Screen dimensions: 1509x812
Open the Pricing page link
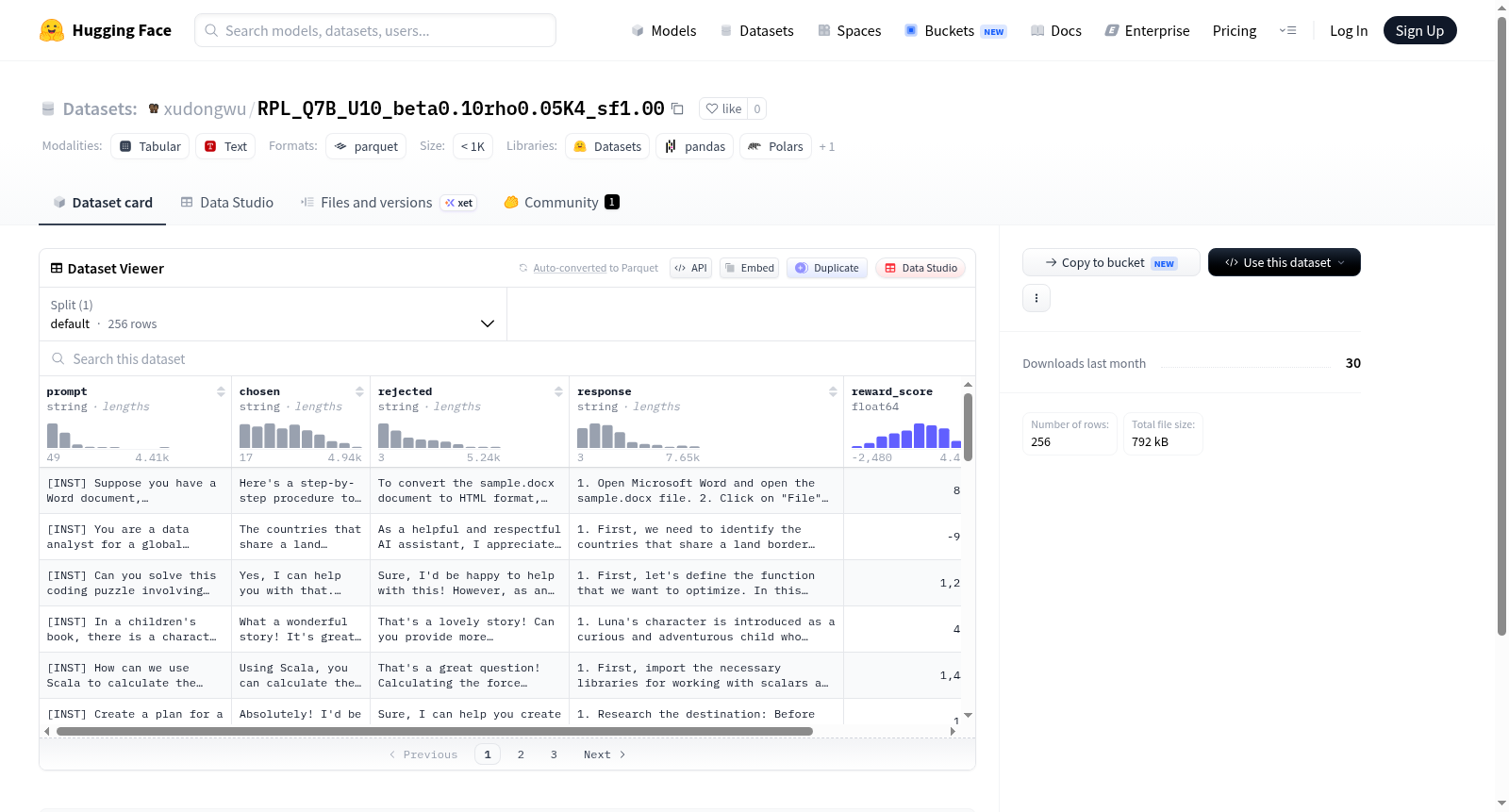(x=1235, y=31)
